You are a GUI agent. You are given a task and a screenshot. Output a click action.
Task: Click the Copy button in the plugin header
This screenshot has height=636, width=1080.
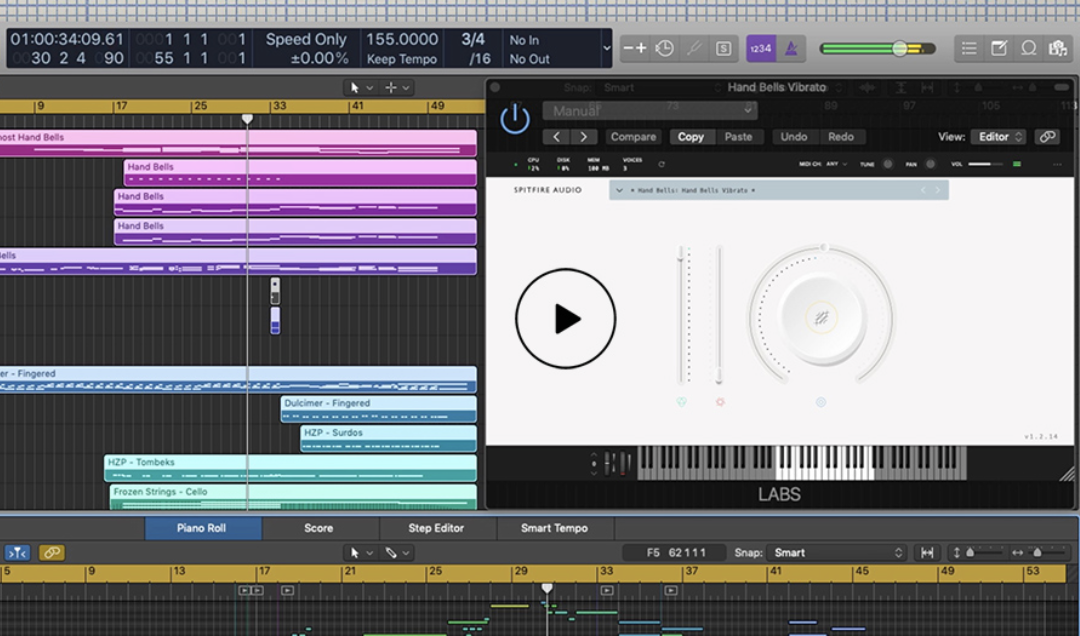691,136
